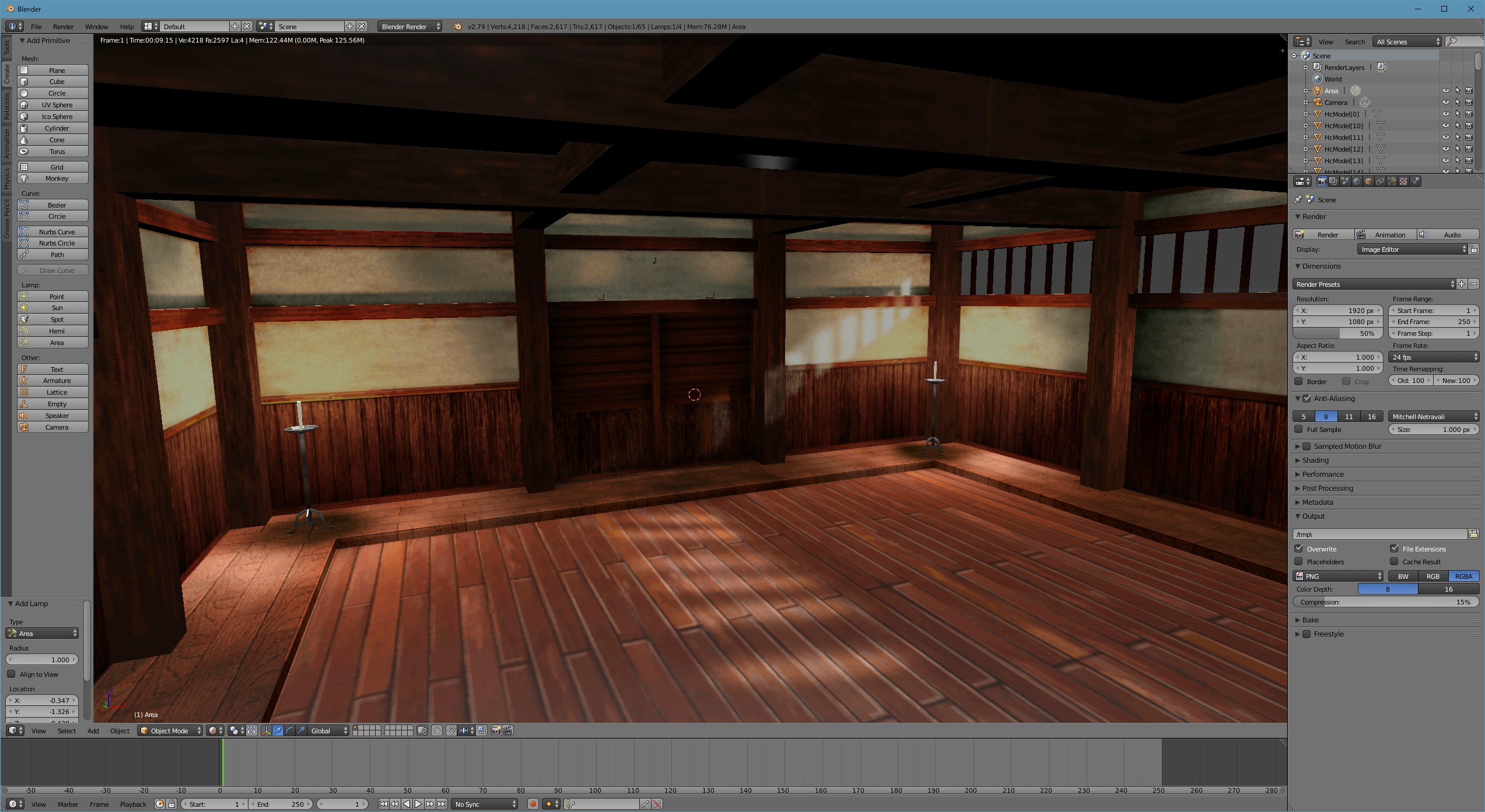Toggle the Overwrite output checkbox

1300,548
